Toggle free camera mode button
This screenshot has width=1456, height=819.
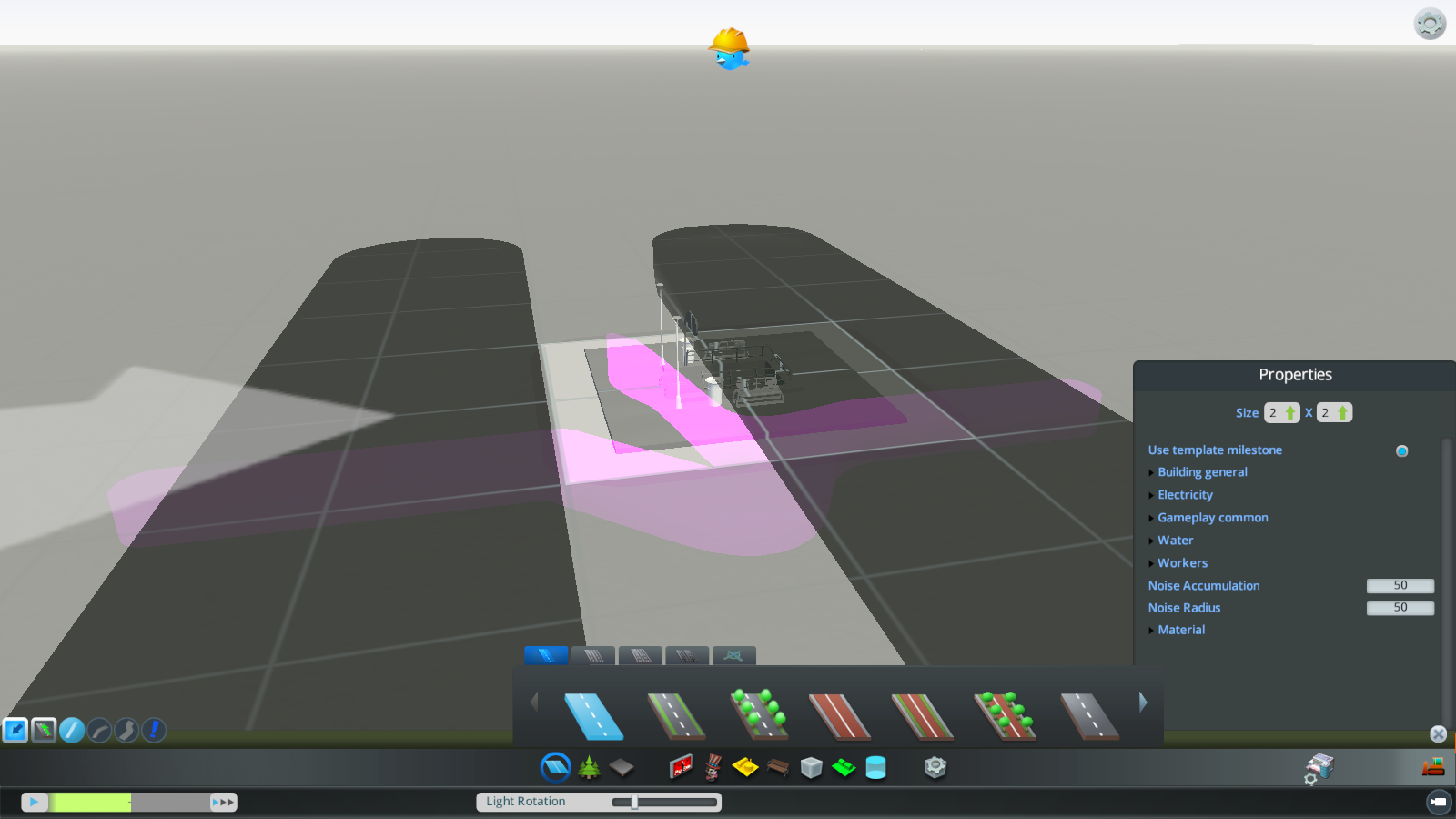click(x=1438, y=802)
